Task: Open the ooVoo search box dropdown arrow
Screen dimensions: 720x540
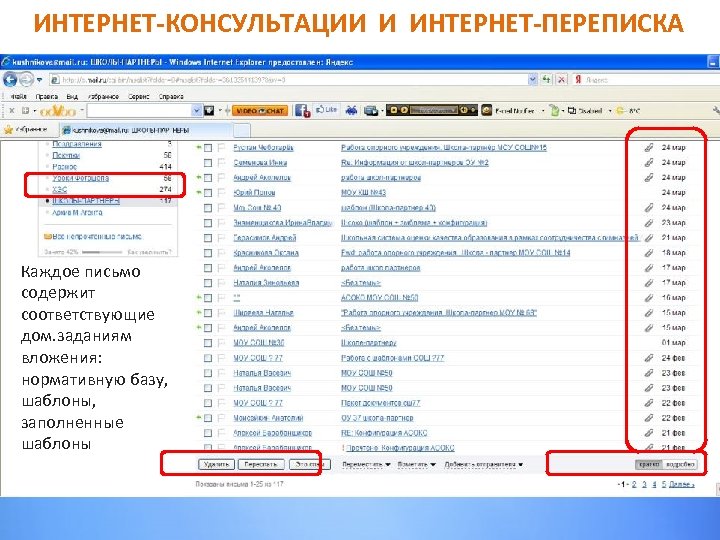Action: click(x=197, y=111)
